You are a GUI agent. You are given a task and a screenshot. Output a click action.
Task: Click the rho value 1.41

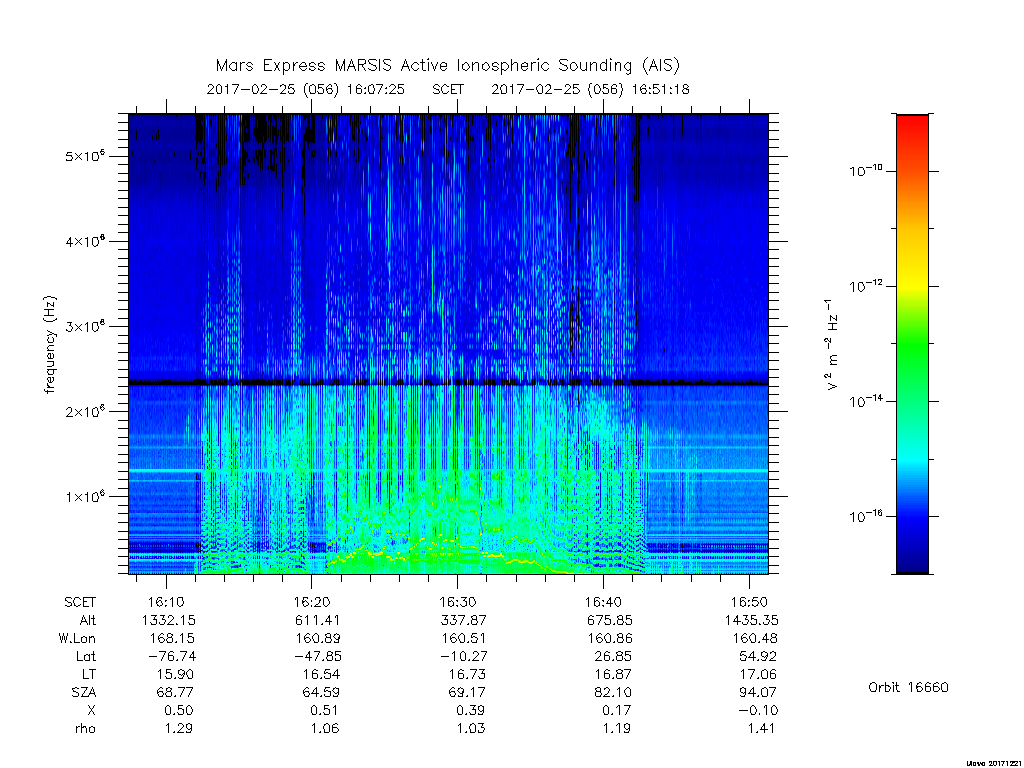tap(761, 728)
